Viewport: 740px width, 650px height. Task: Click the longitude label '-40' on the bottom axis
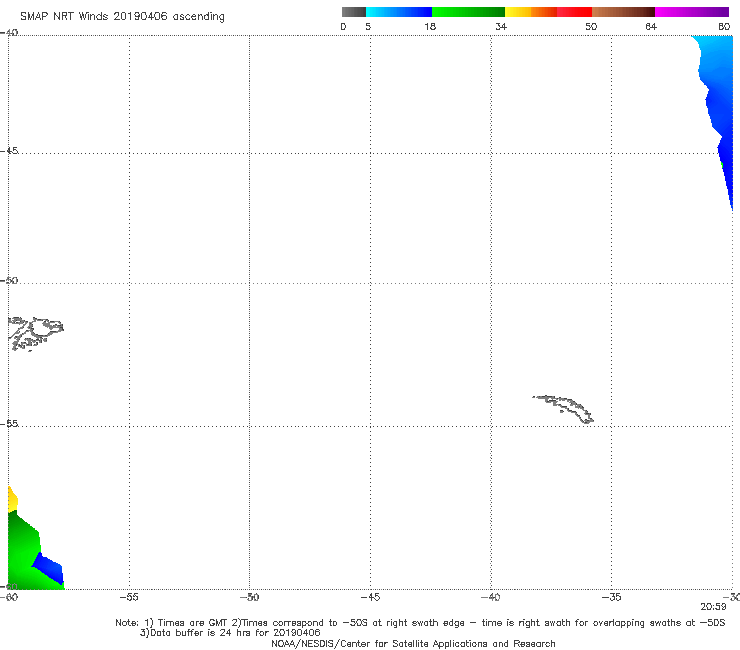491,597
